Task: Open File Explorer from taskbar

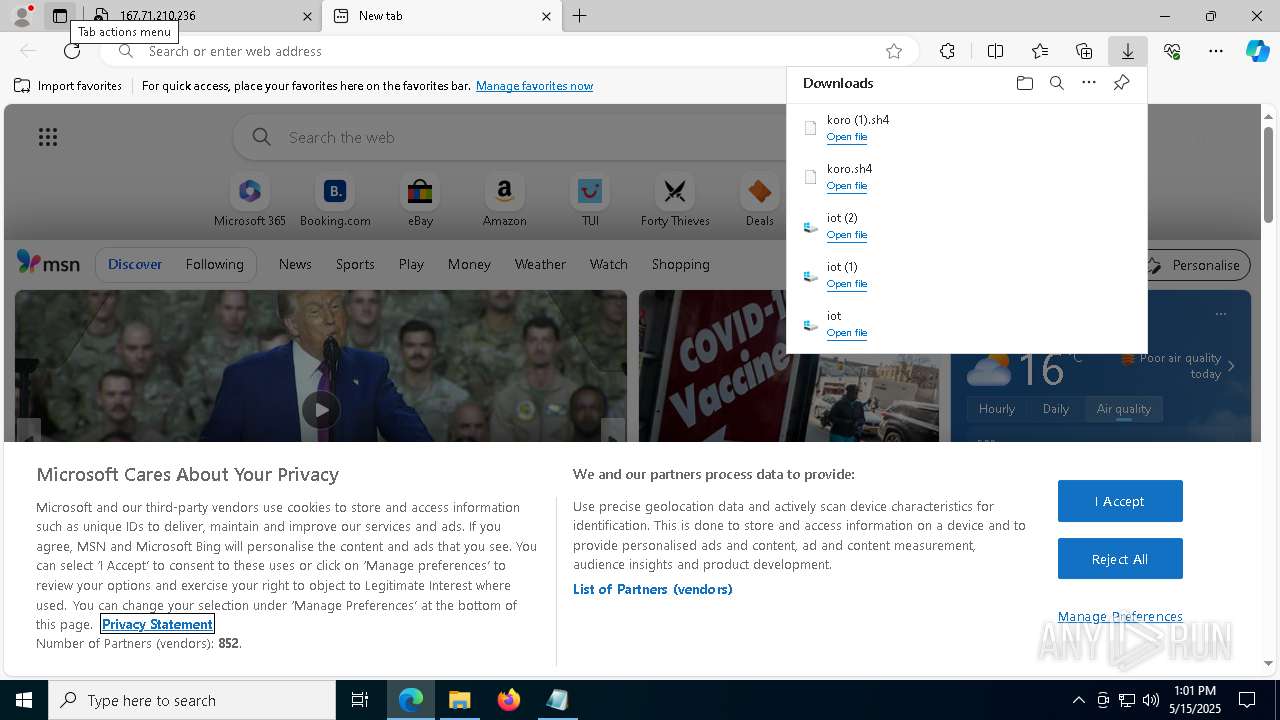Action: point(460,700)
